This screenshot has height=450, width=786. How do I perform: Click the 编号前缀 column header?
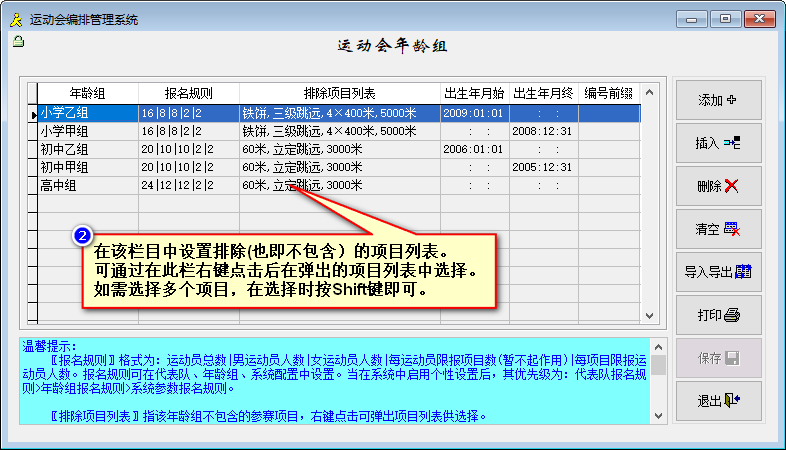(x=608, y=93)
